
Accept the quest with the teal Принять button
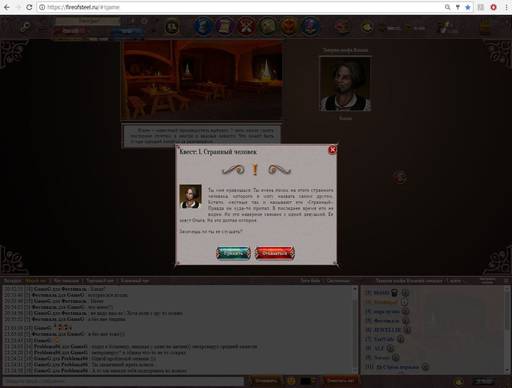point(233,253)
